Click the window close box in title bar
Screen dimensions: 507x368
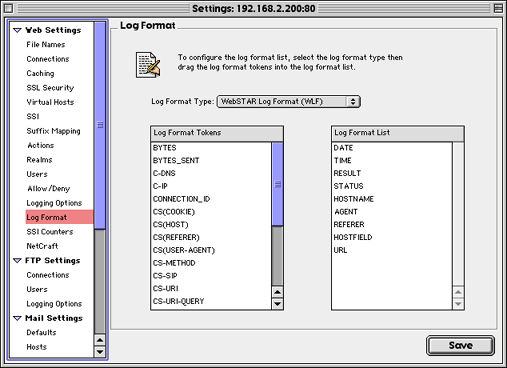pyautogui.click(x=9, y=8)
